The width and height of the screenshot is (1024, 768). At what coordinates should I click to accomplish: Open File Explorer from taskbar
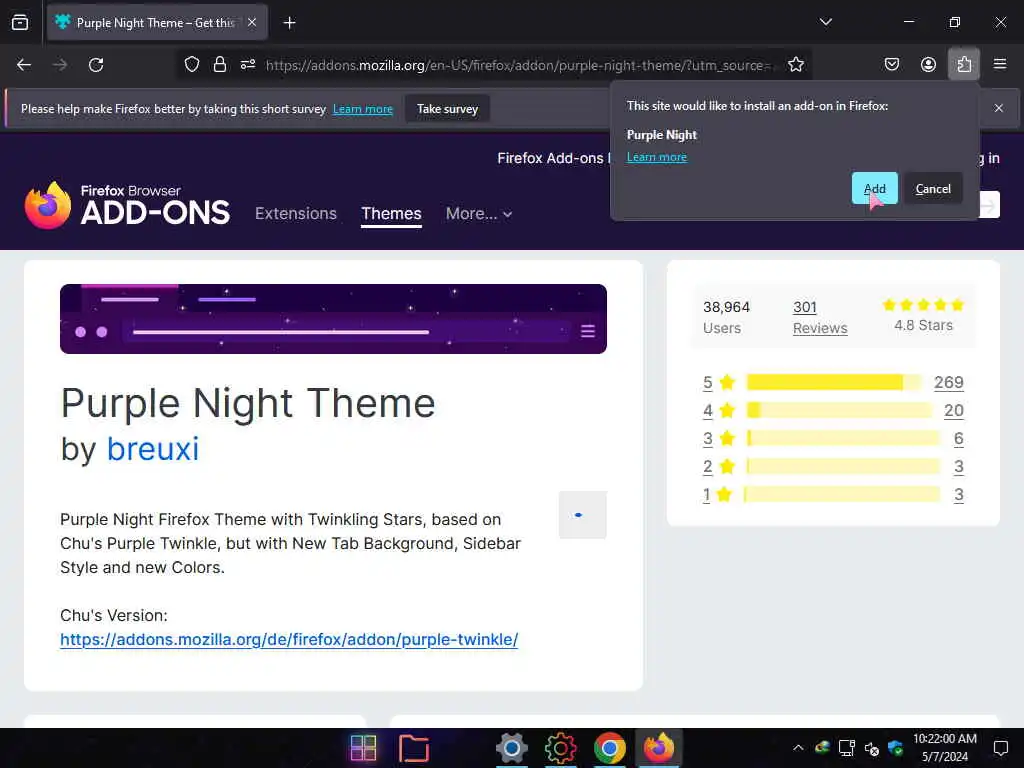(413, 748)
